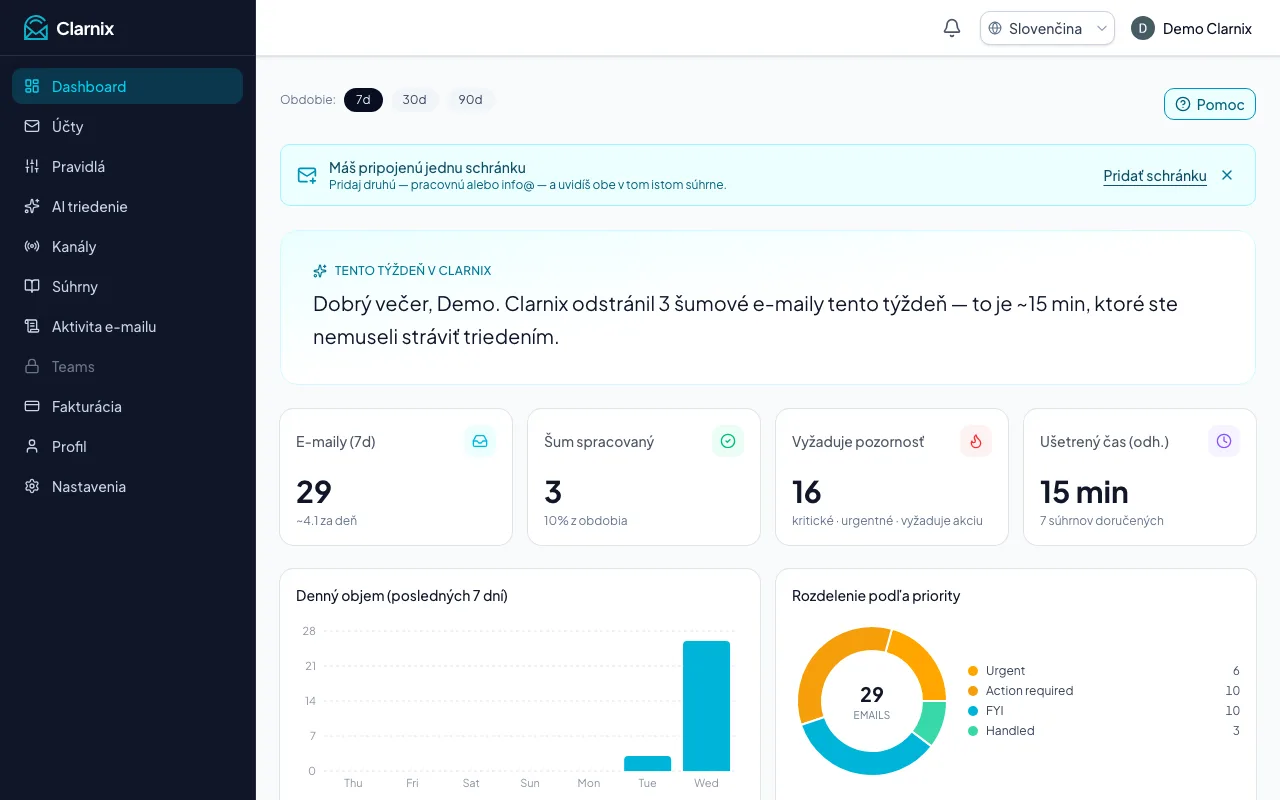Click the Tue bar in daily volume chart

pyautogui.click(x=647, y=763)
